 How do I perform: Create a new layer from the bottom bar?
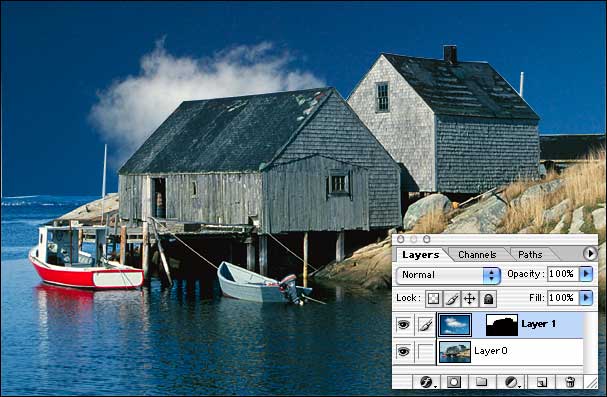coord(542,382)
